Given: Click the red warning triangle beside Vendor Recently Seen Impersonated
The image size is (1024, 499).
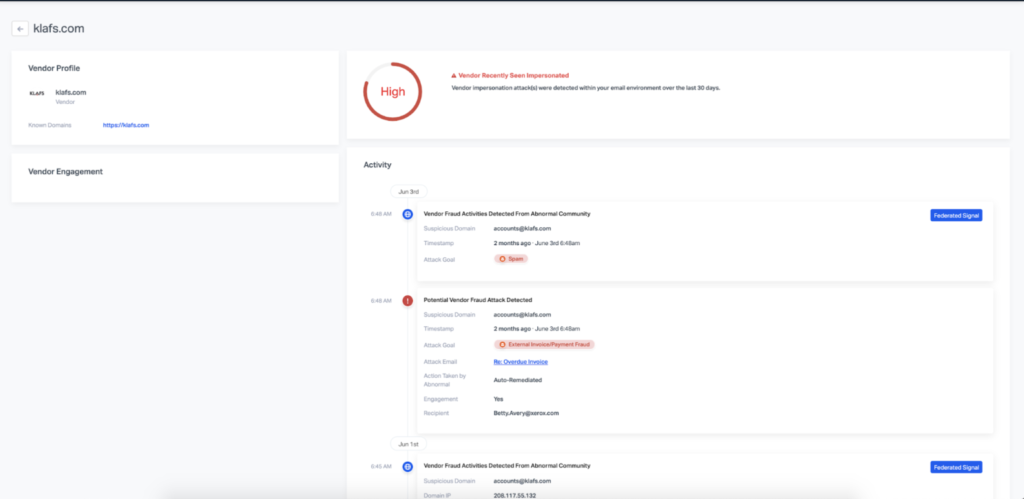Looking at the screenshot, I should click(x=454, y=75).
